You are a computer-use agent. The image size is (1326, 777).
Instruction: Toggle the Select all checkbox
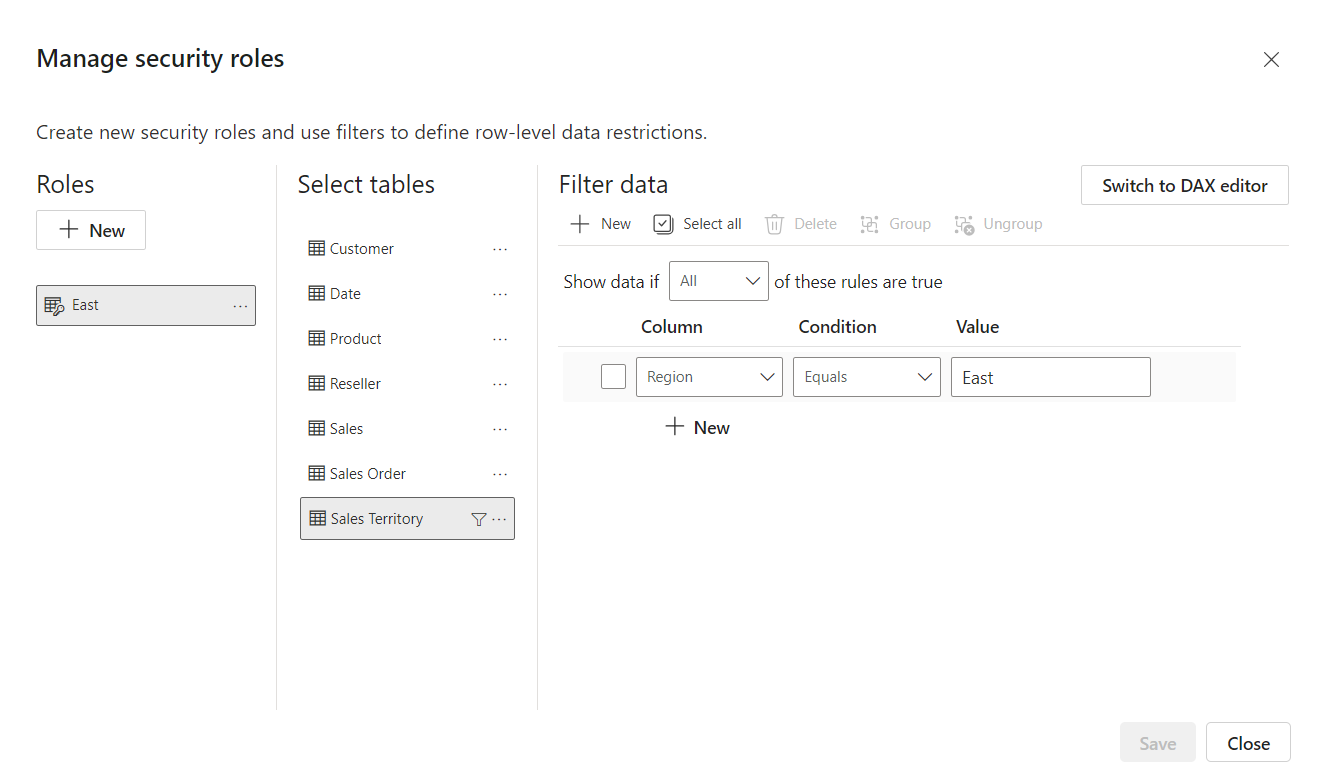coord(662,223)
